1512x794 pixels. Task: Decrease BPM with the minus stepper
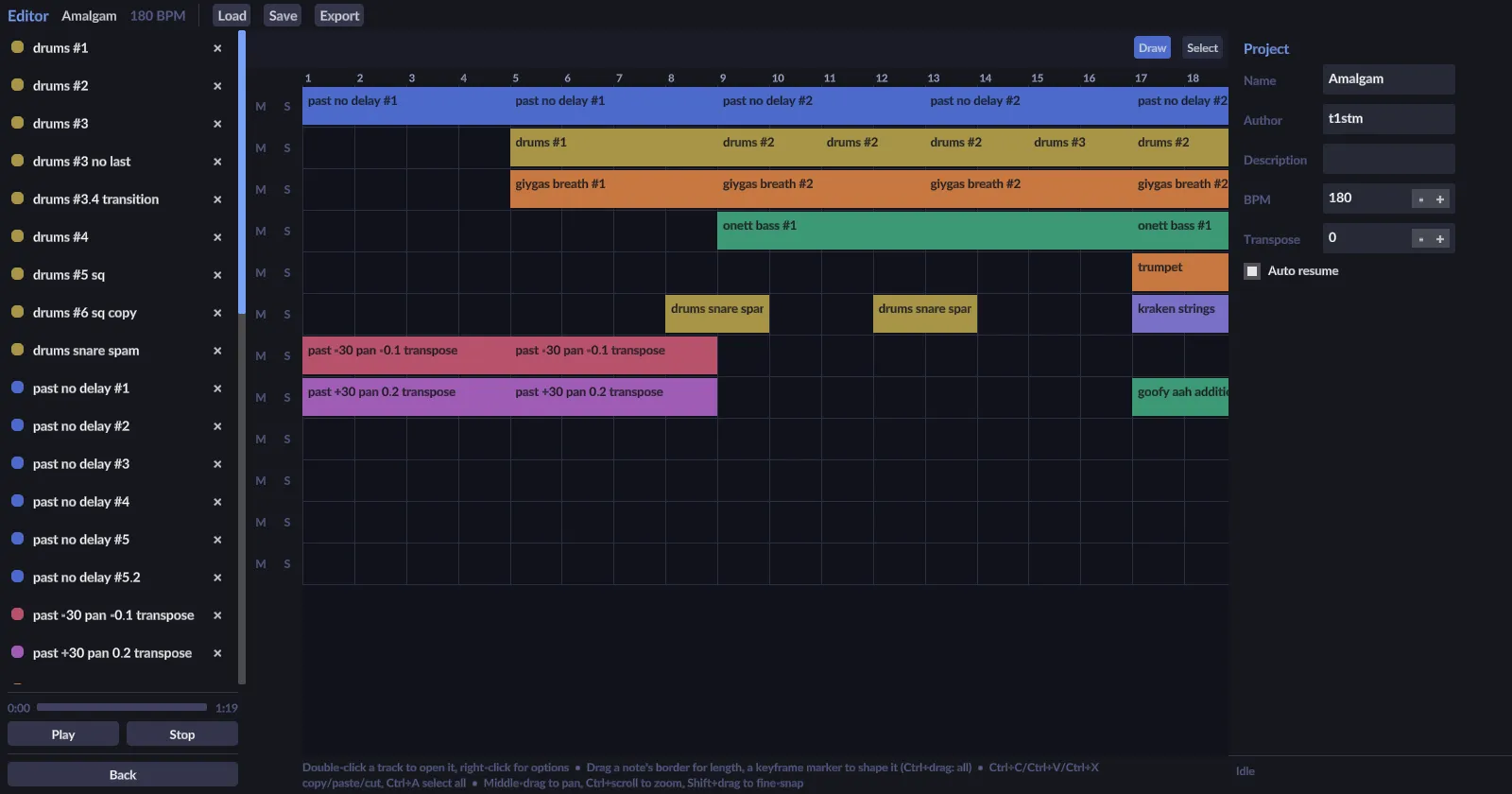[x=1421, y=198]
